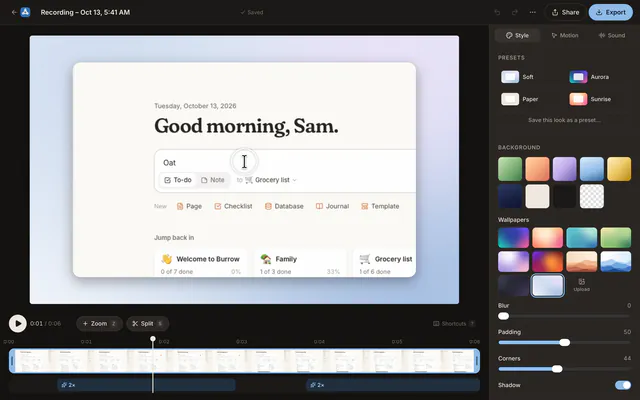Click the timeline playhead handle
Image resolution: width=640 pixels, height=400 pixels.
153,339
